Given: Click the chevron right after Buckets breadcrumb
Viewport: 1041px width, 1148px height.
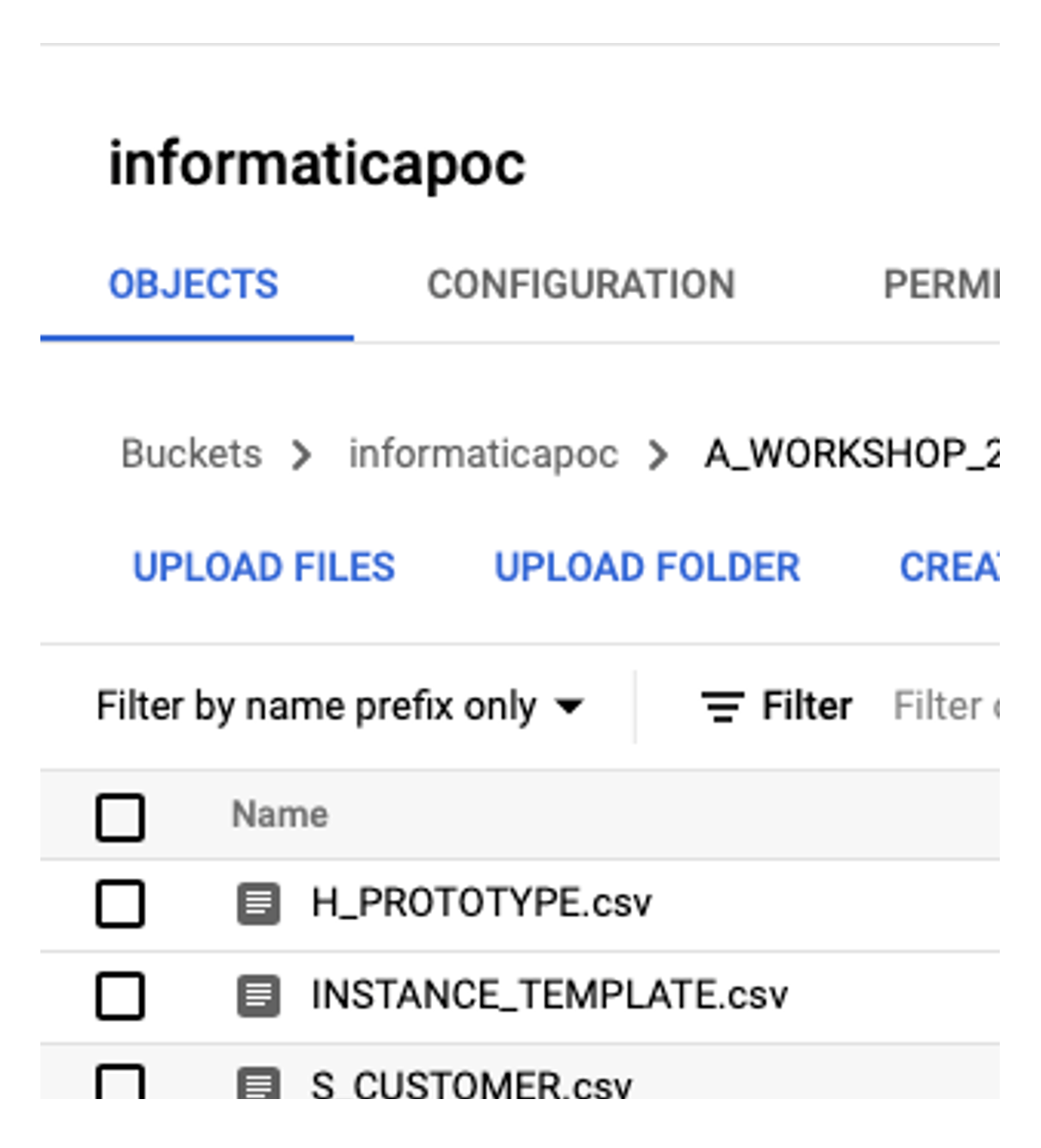Looking at the screenshot, I should pyautogui.click(x=301, y=455).
